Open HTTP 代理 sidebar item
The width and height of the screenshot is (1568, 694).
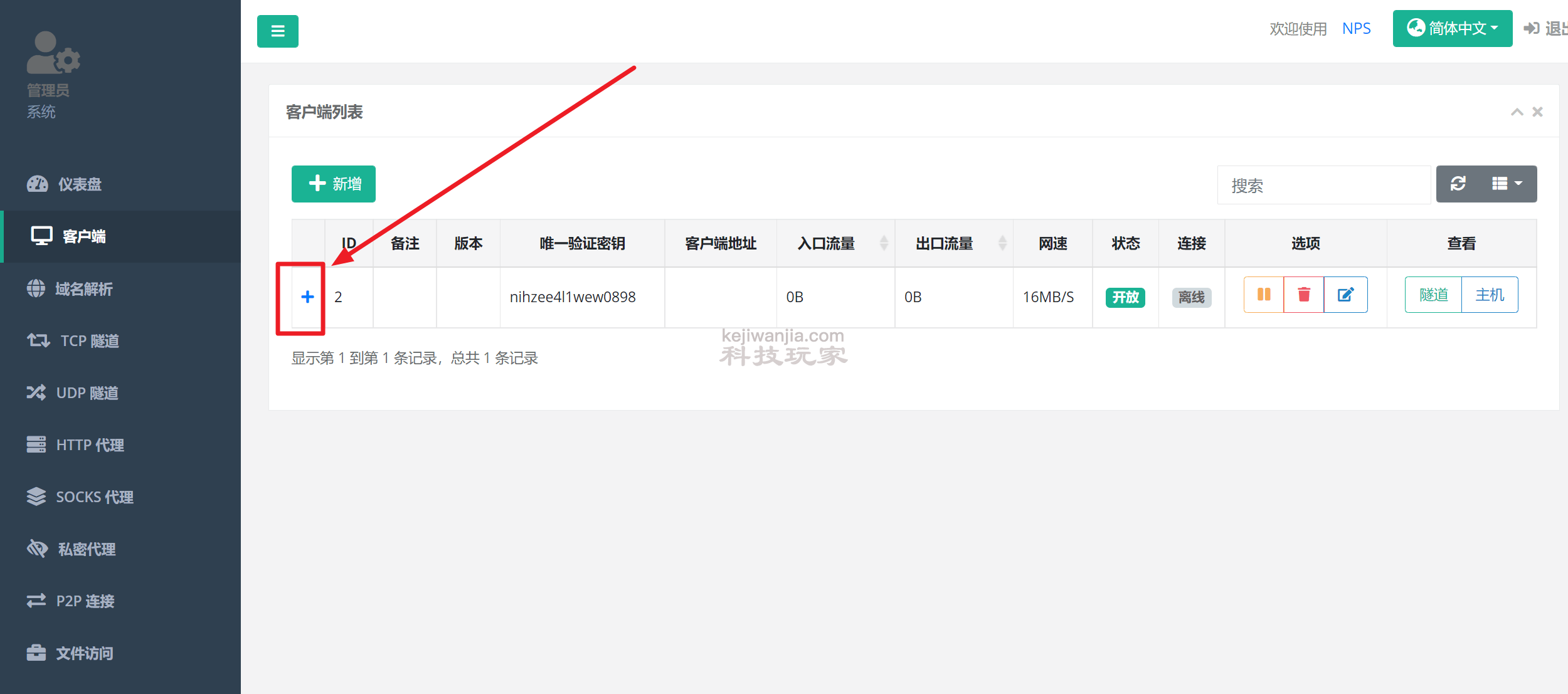coord(90,445)
